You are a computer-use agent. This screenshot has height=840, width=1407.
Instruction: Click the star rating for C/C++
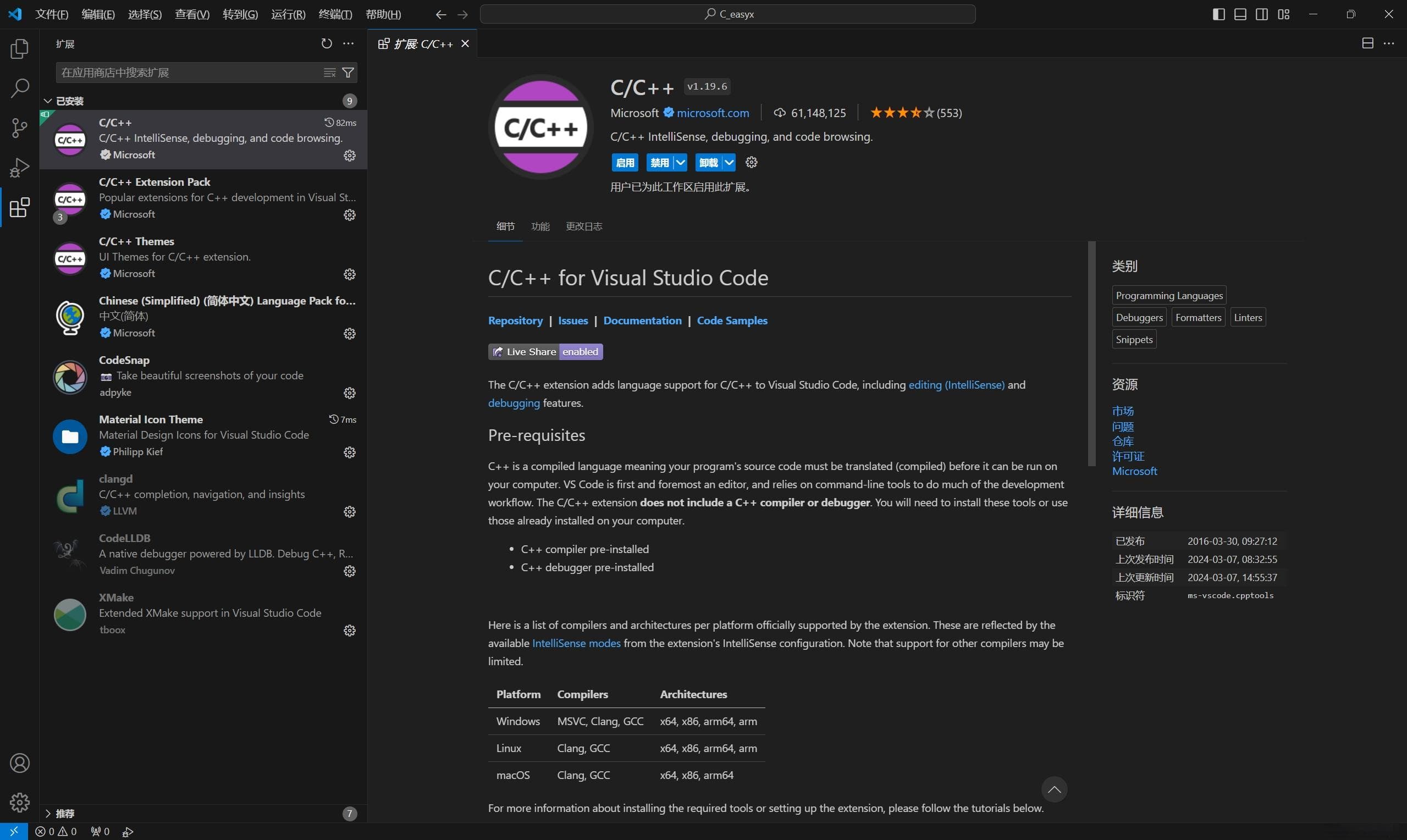[x=916, y=113]
